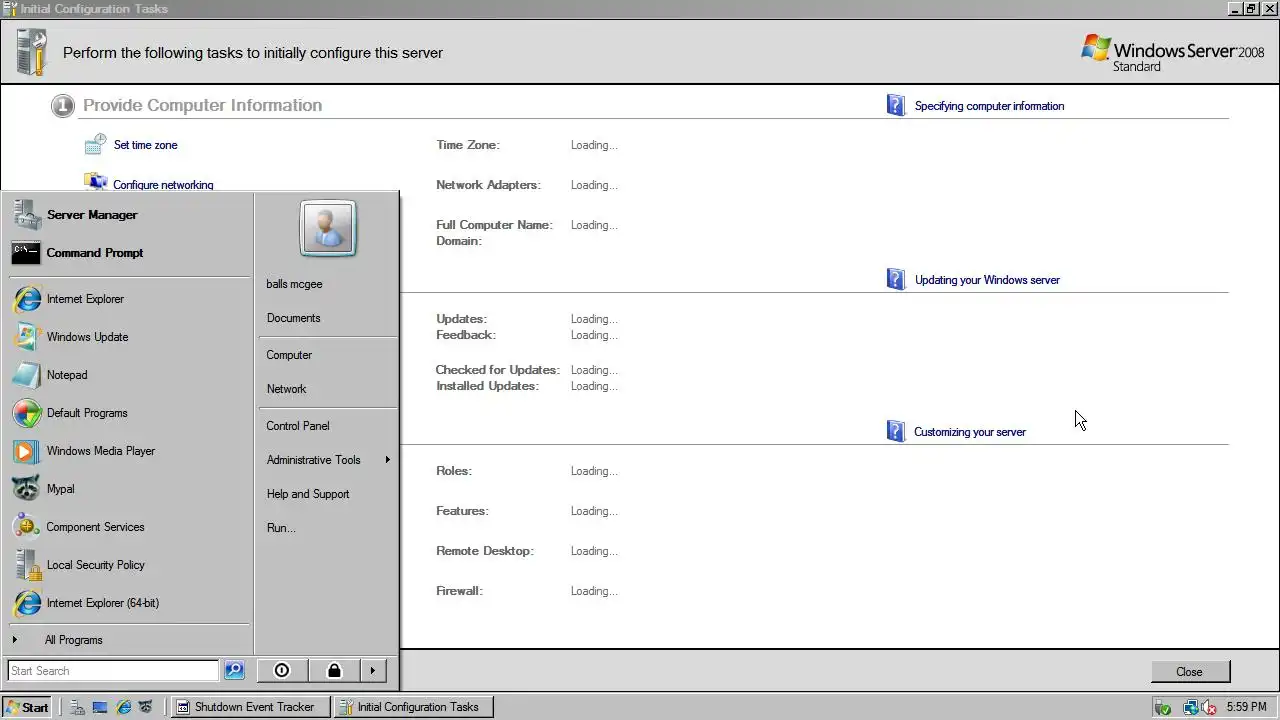
Task: Click the Start Search magnifier button
Action: (x=234, y=671)
